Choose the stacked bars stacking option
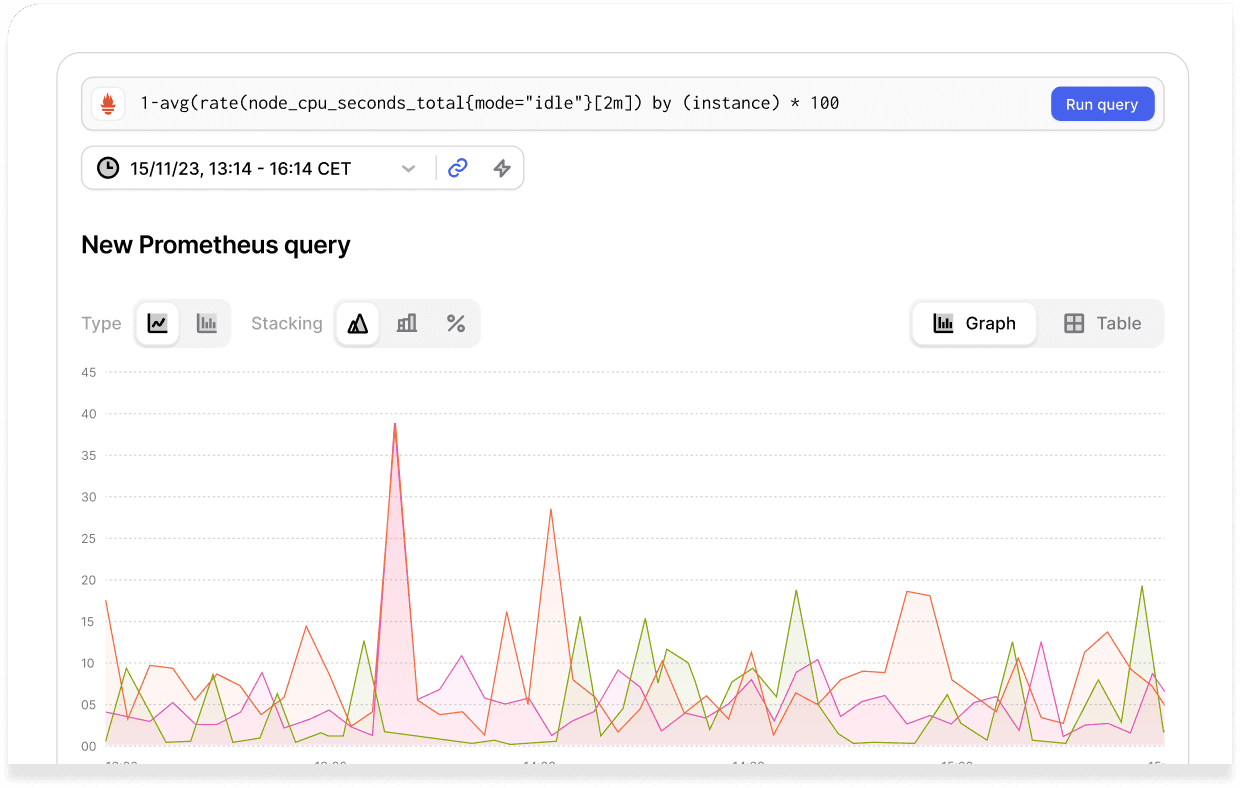This screenshot has width=1240, height=788. tap(406, 322)
